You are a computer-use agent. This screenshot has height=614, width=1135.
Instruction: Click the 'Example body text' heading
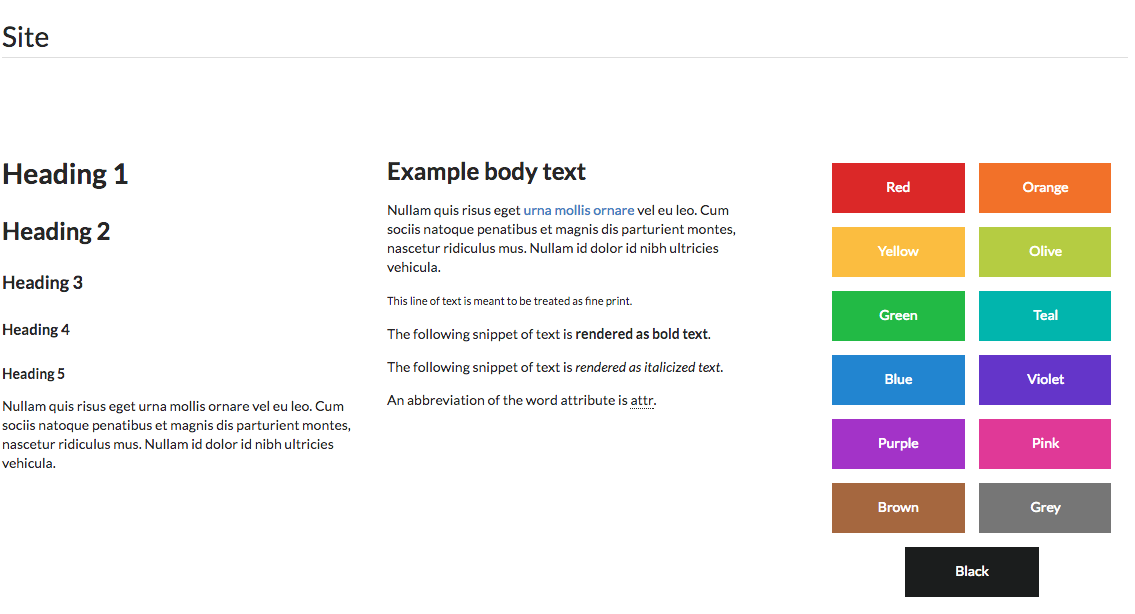(486, 172)
